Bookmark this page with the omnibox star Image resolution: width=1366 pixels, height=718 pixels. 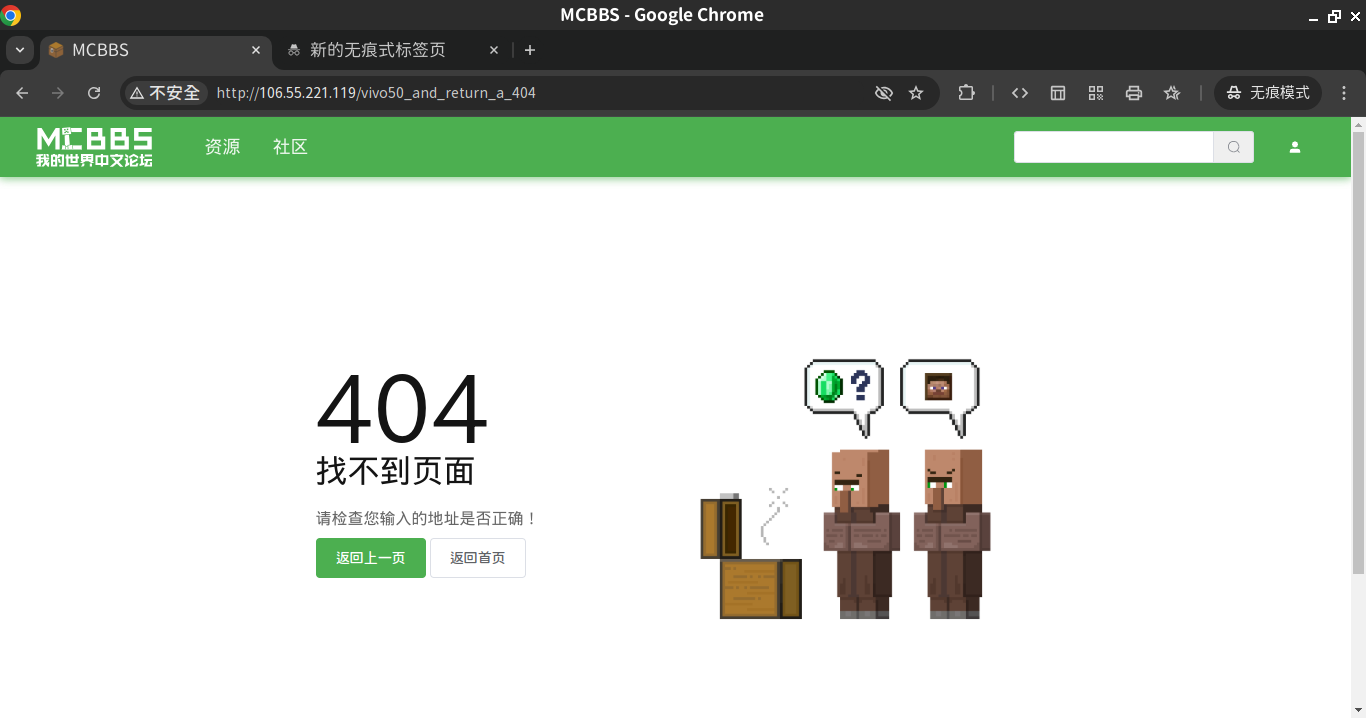point(916,93)
